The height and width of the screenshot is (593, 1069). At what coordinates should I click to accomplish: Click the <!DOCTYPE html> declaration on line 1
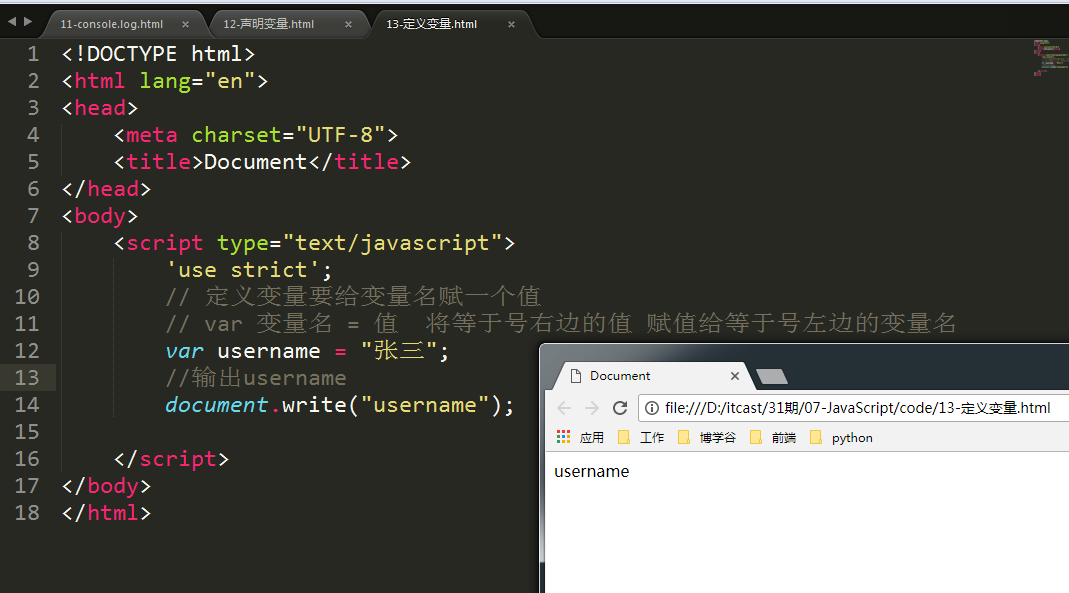pyautogui.click(x=158, y=54)
